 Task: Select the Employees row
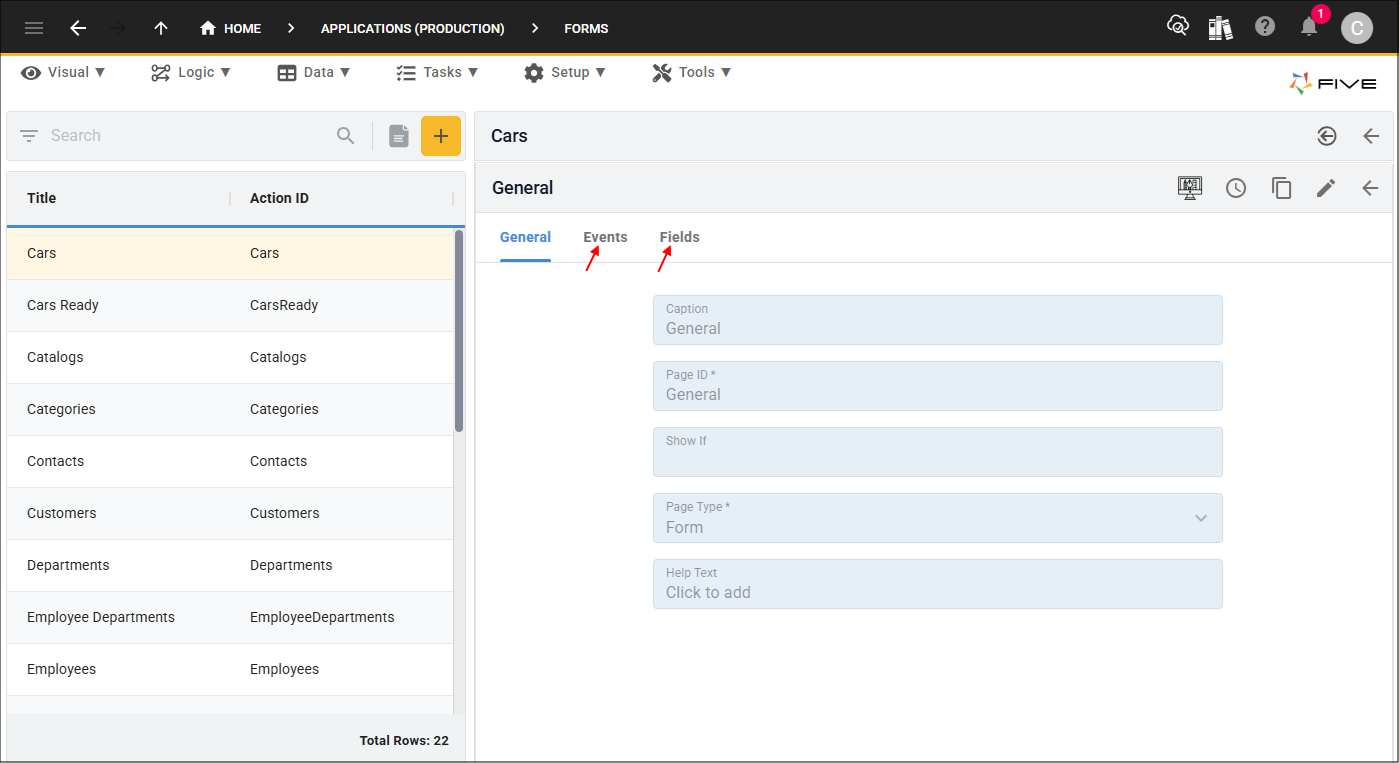point(230,669)
